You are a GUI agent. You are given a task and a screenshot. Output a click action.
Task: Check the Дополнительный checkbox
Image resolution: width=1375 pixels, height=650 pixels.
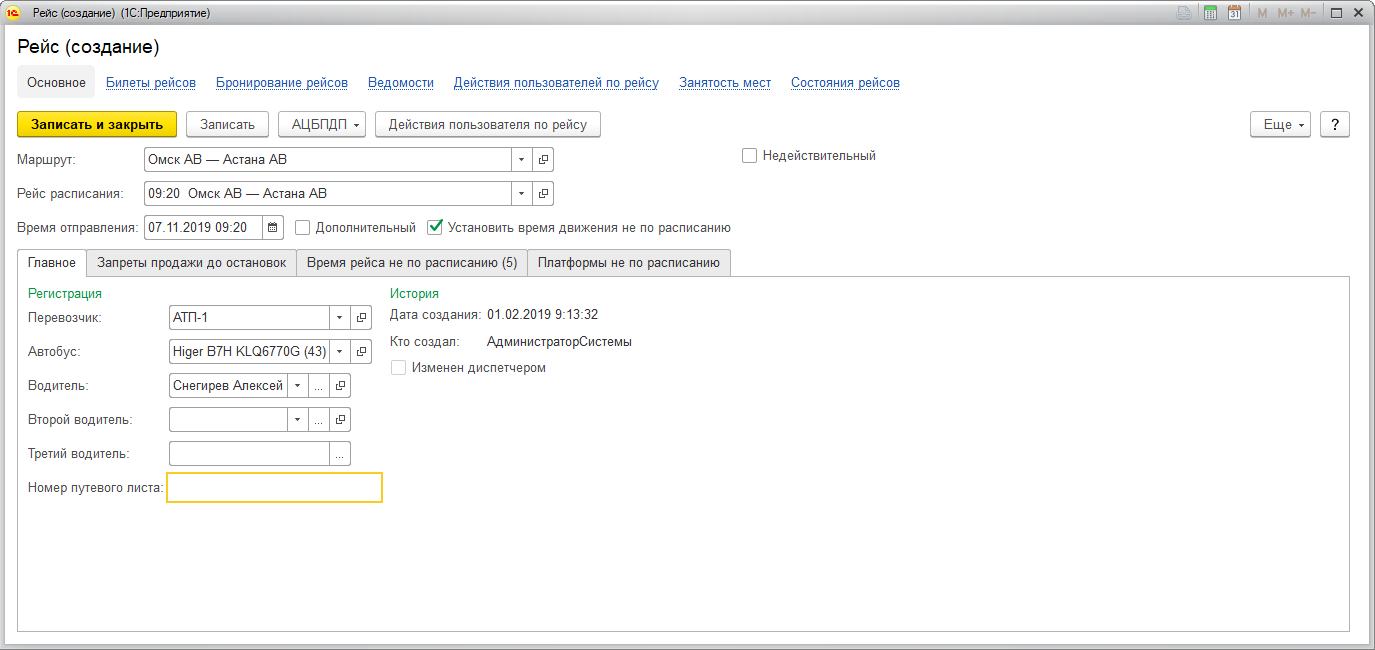click(x=303, y=228)
